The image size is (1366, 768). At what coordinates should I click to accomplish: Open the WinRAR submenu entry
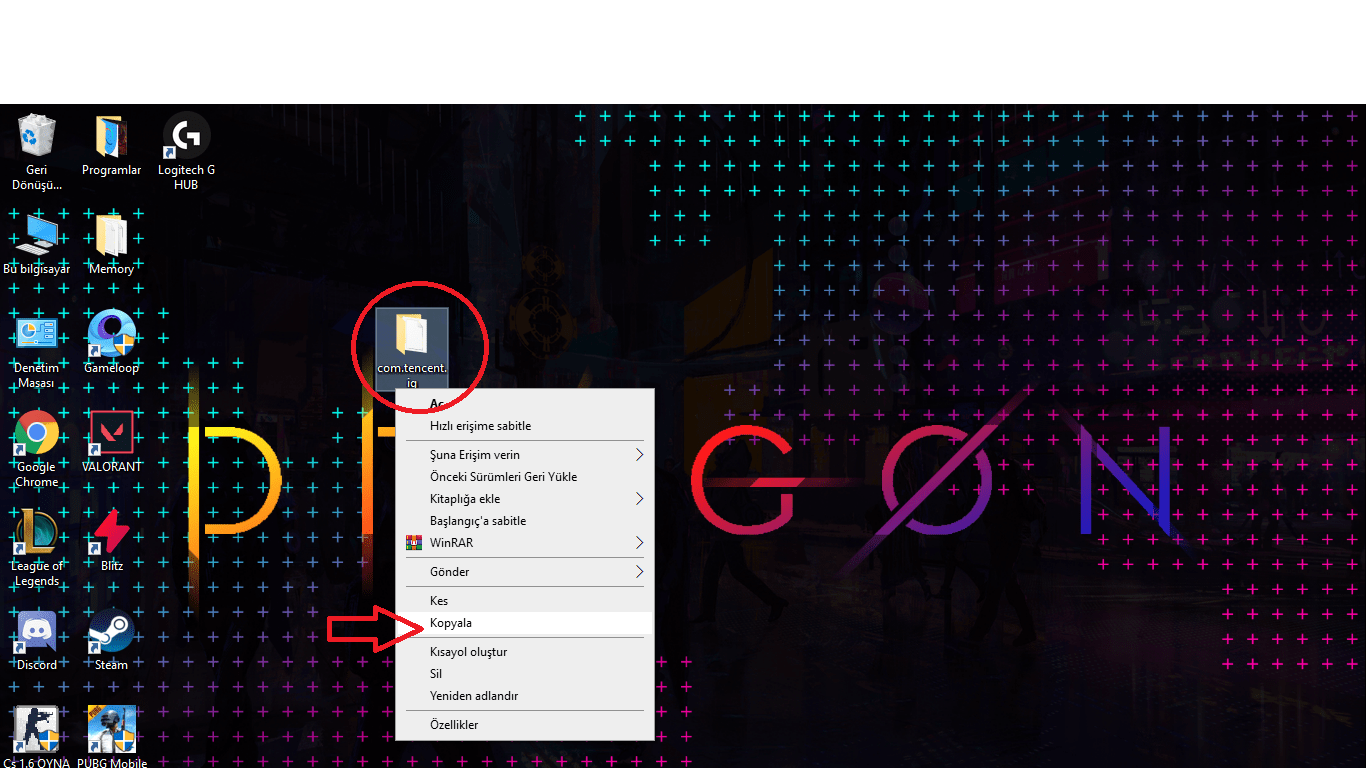point(525,543)
